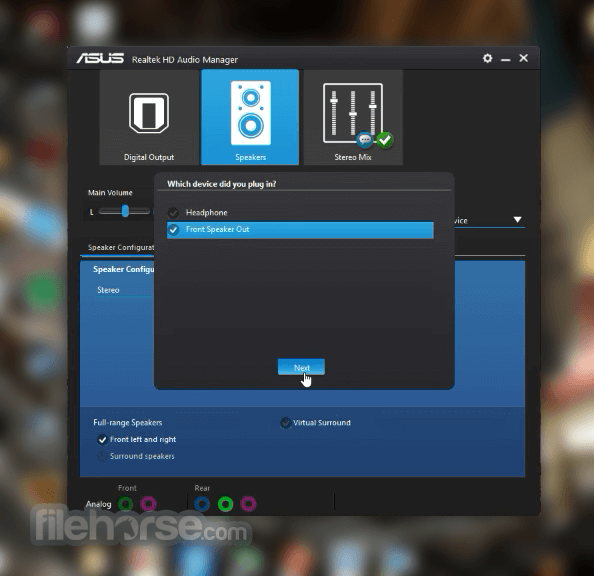The image size is (594, 576).
Task: Adjust the Main Volume balance slider
Action: point(125,211)
